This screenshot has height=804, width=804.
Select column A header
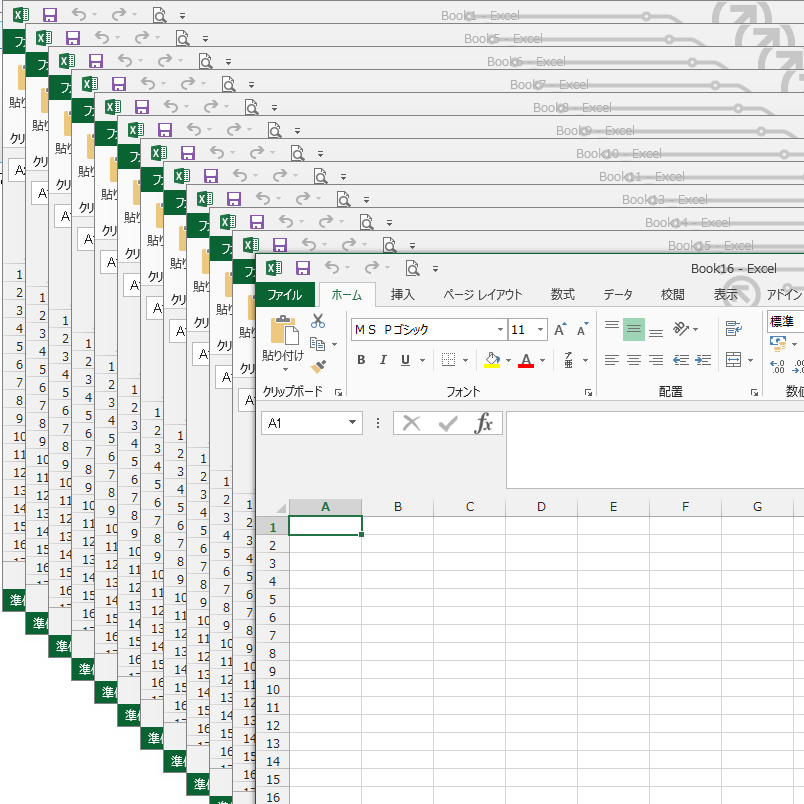(x=326, y=507)
